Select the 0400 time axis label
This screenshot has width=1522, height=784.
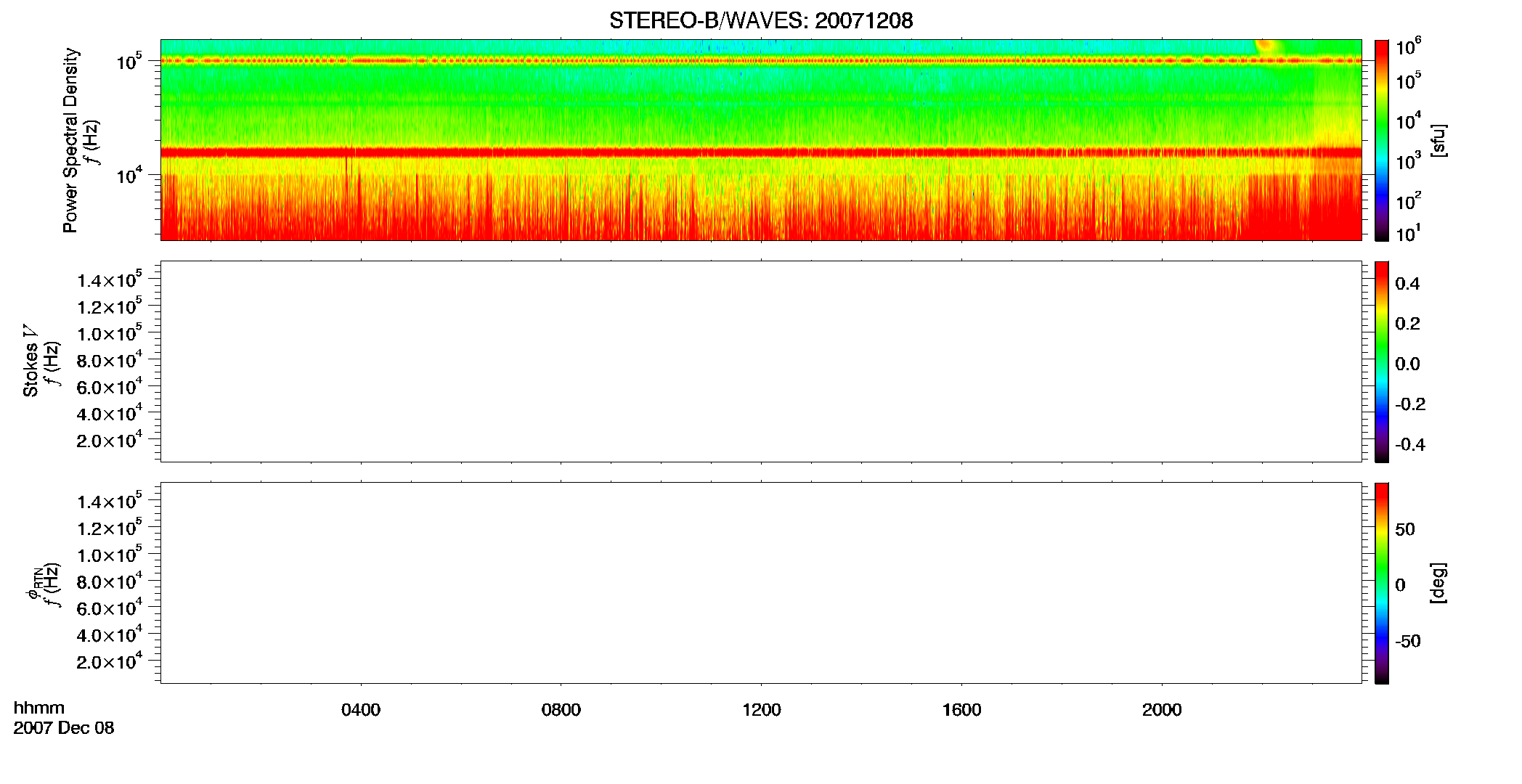point(361,710)
